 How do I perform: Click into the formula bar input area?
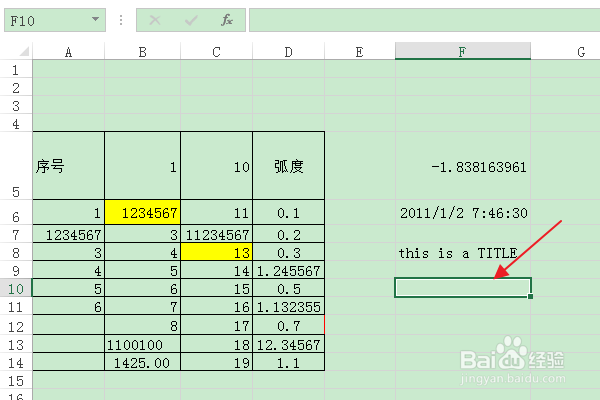click(x=424, y=20)
